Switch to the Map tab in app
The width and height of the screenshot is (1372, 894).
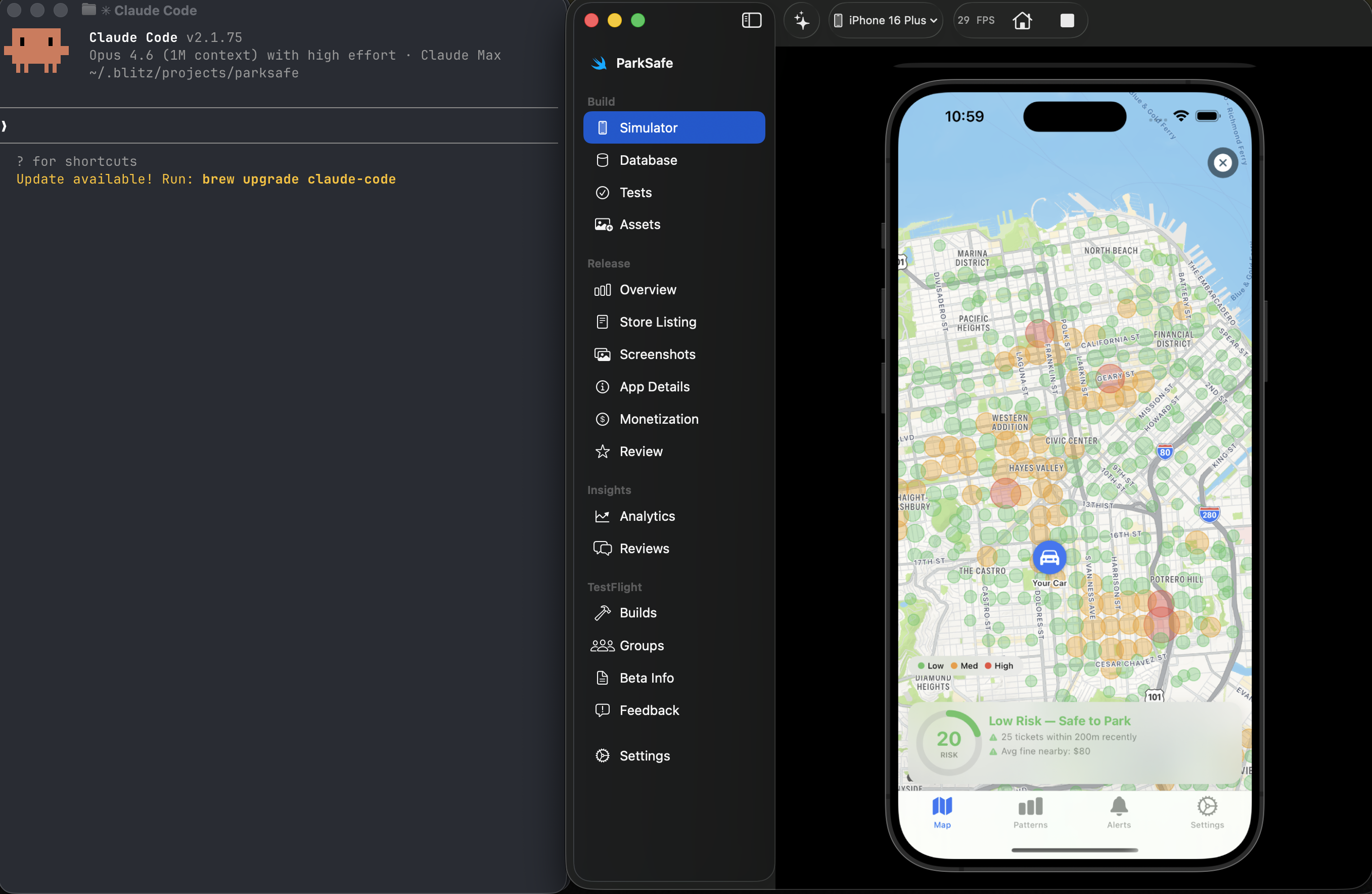click(x=942, y=813)
